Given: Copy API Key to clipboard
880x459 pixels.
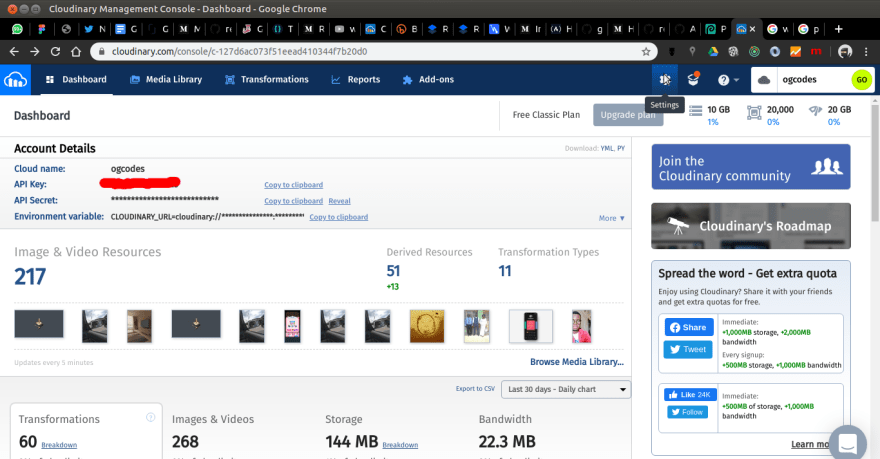Looking at the screenshot, I should [x=294, y=185].
